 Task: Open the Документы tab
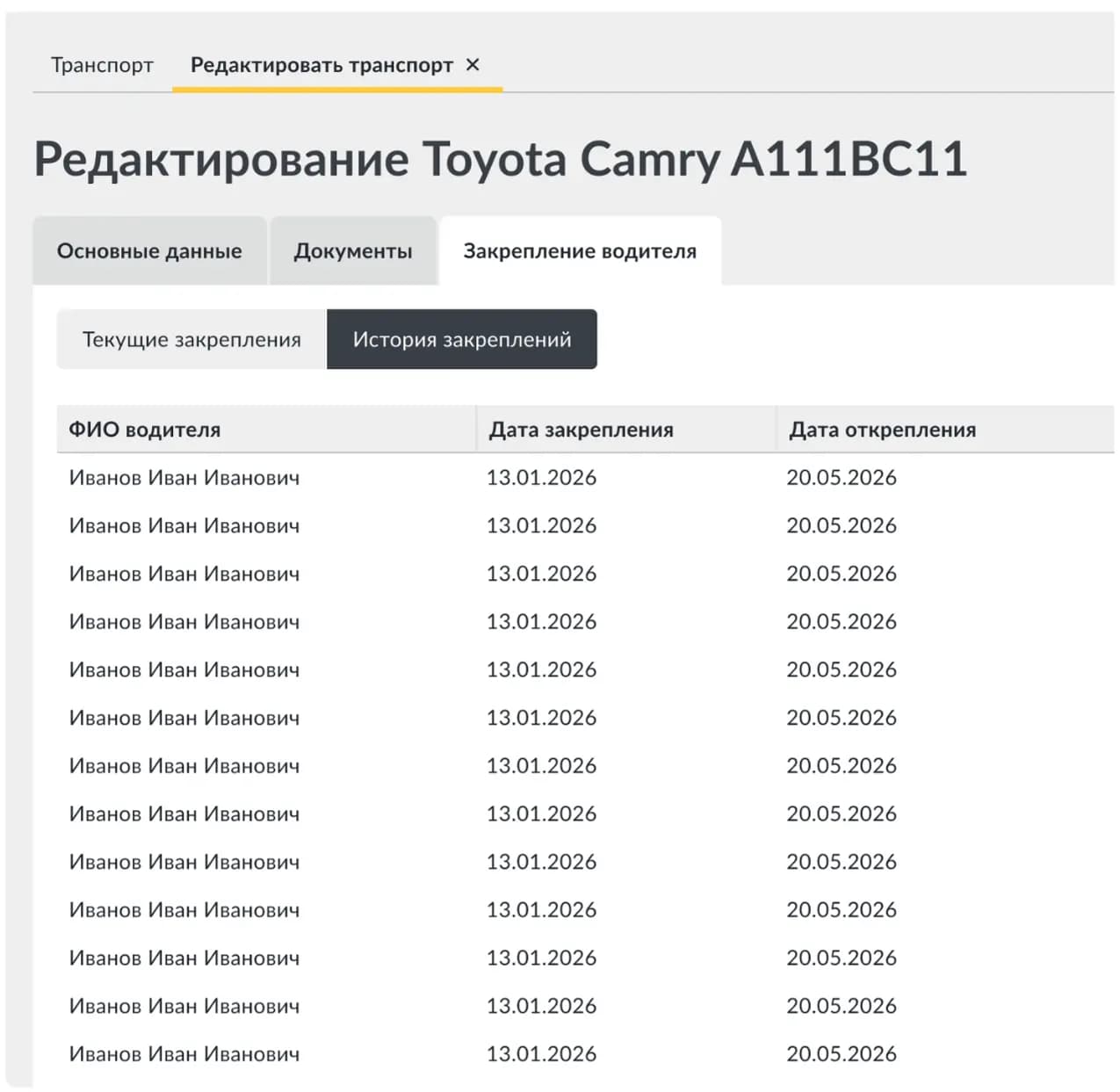click(353, 251)
